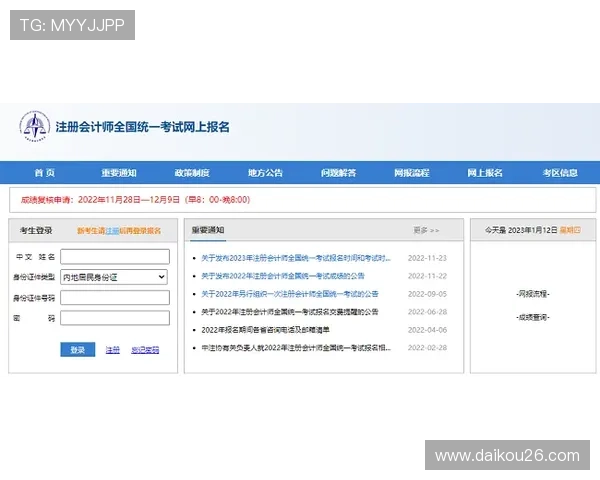600x480 pixels.
Task: Click the date 2022-11-23
Action: [427, 258]
